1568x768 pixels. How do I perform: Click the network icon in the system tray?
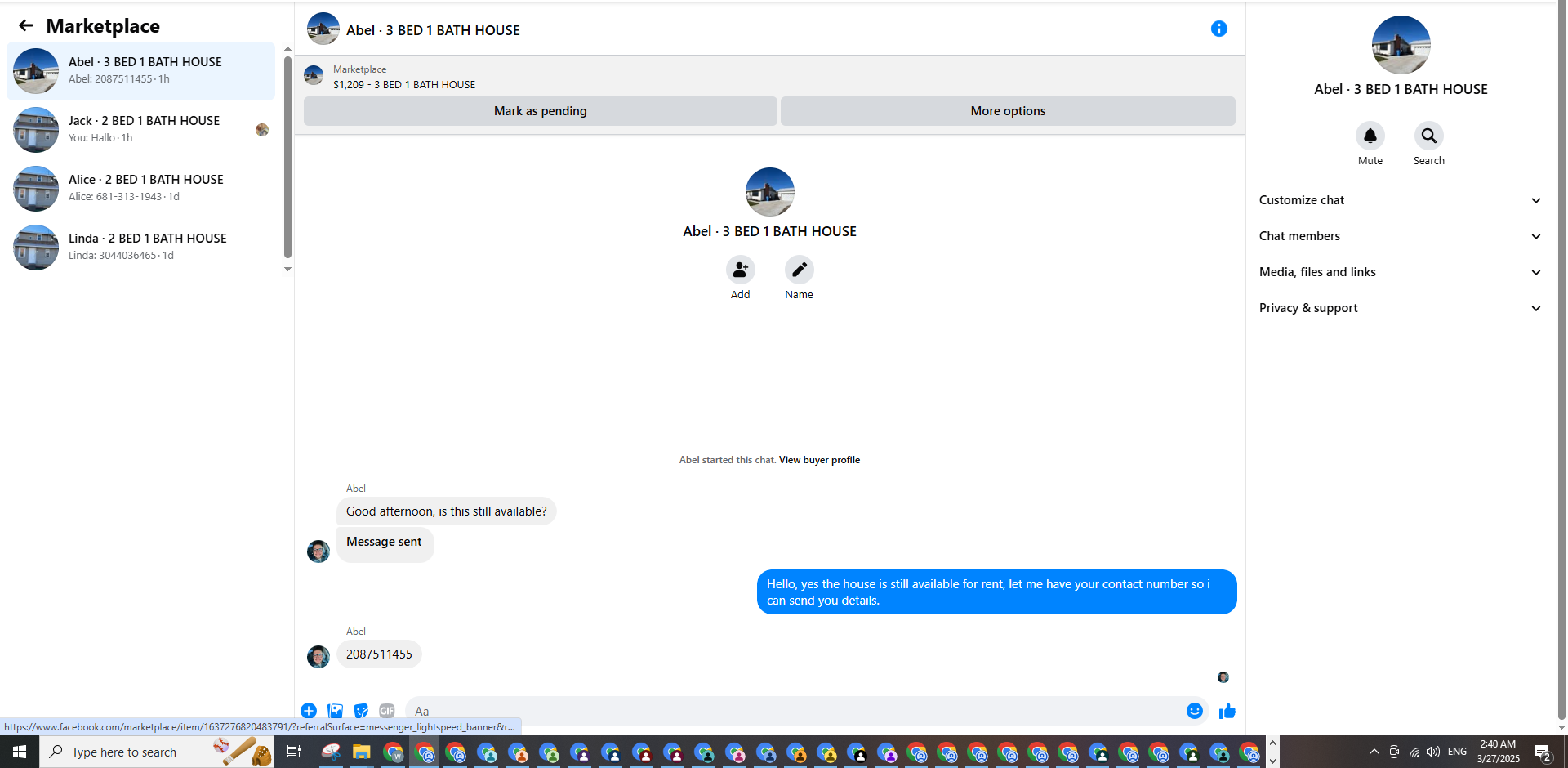[1414, 752]
